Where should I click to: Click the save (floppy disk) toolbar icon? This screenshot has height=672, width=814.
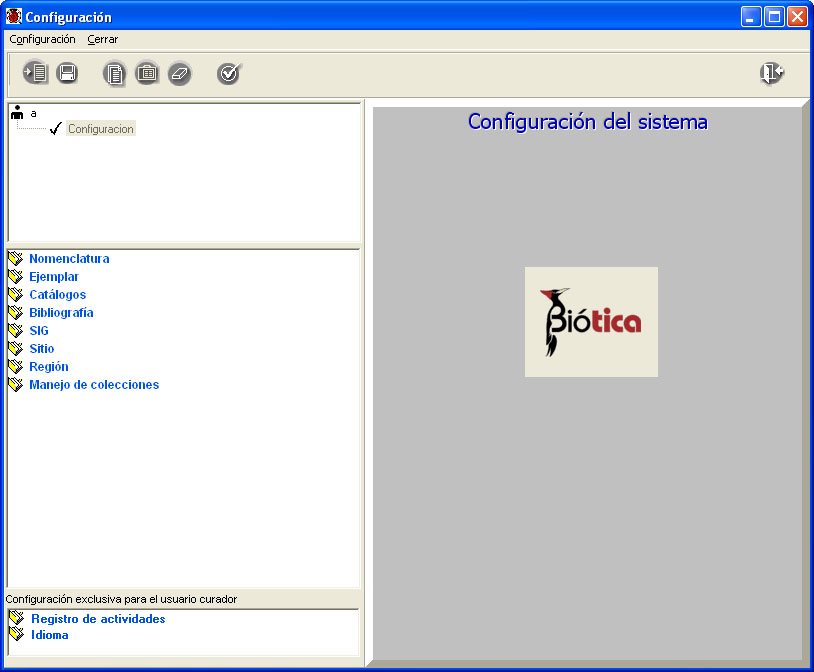tap(67, 73)
